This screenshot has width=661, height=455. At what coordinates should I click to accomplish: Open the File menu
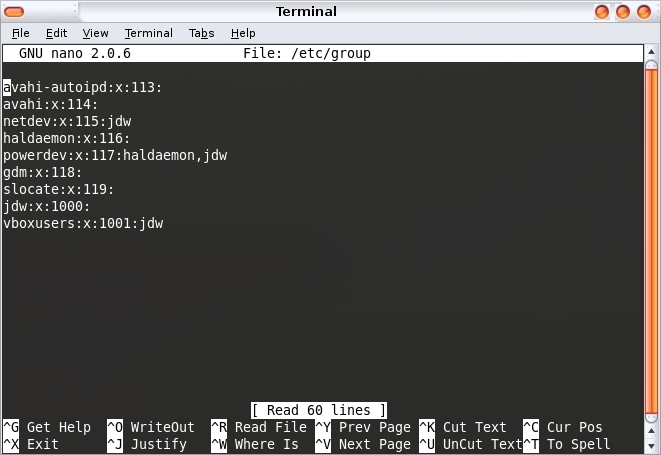(x=20, y=33)
